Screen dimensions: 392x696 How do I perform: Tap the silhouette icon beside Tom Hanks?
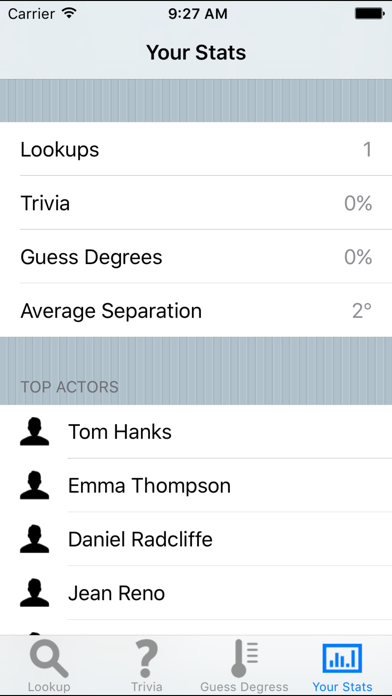[x=35, y=432]
